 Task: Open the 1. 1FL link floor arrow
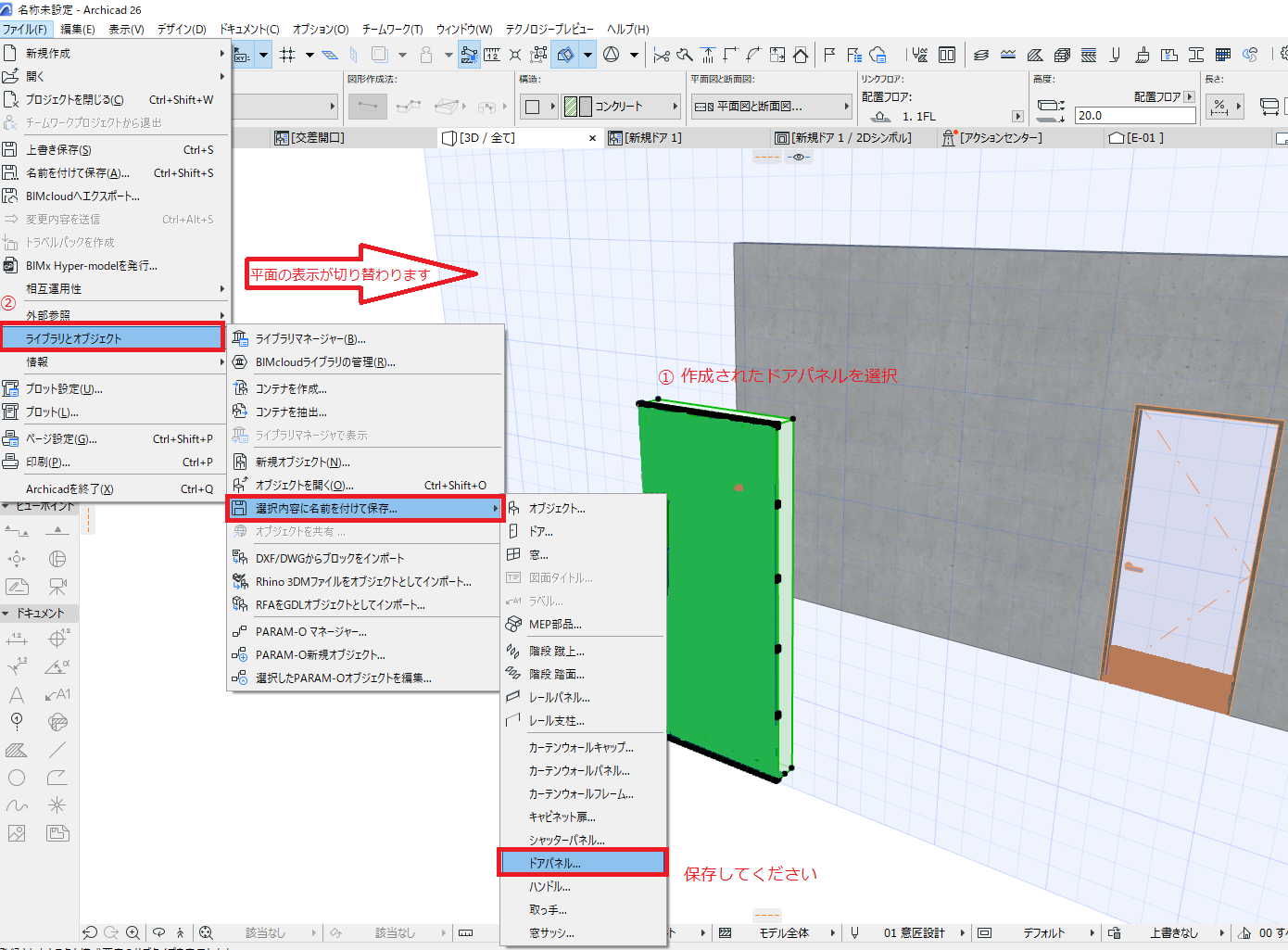1017,117
